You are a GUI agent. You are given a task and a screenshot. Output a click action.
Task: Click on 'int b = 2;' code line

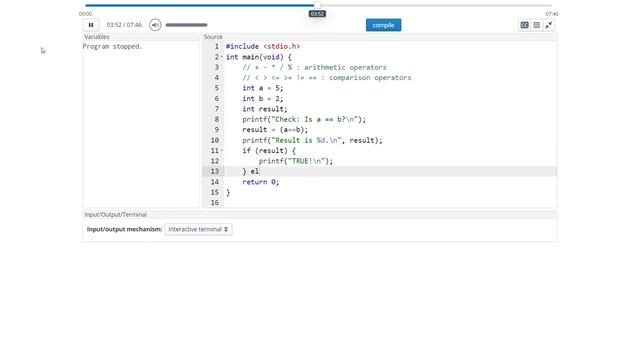pyautogui.click(x=262, y=99)
